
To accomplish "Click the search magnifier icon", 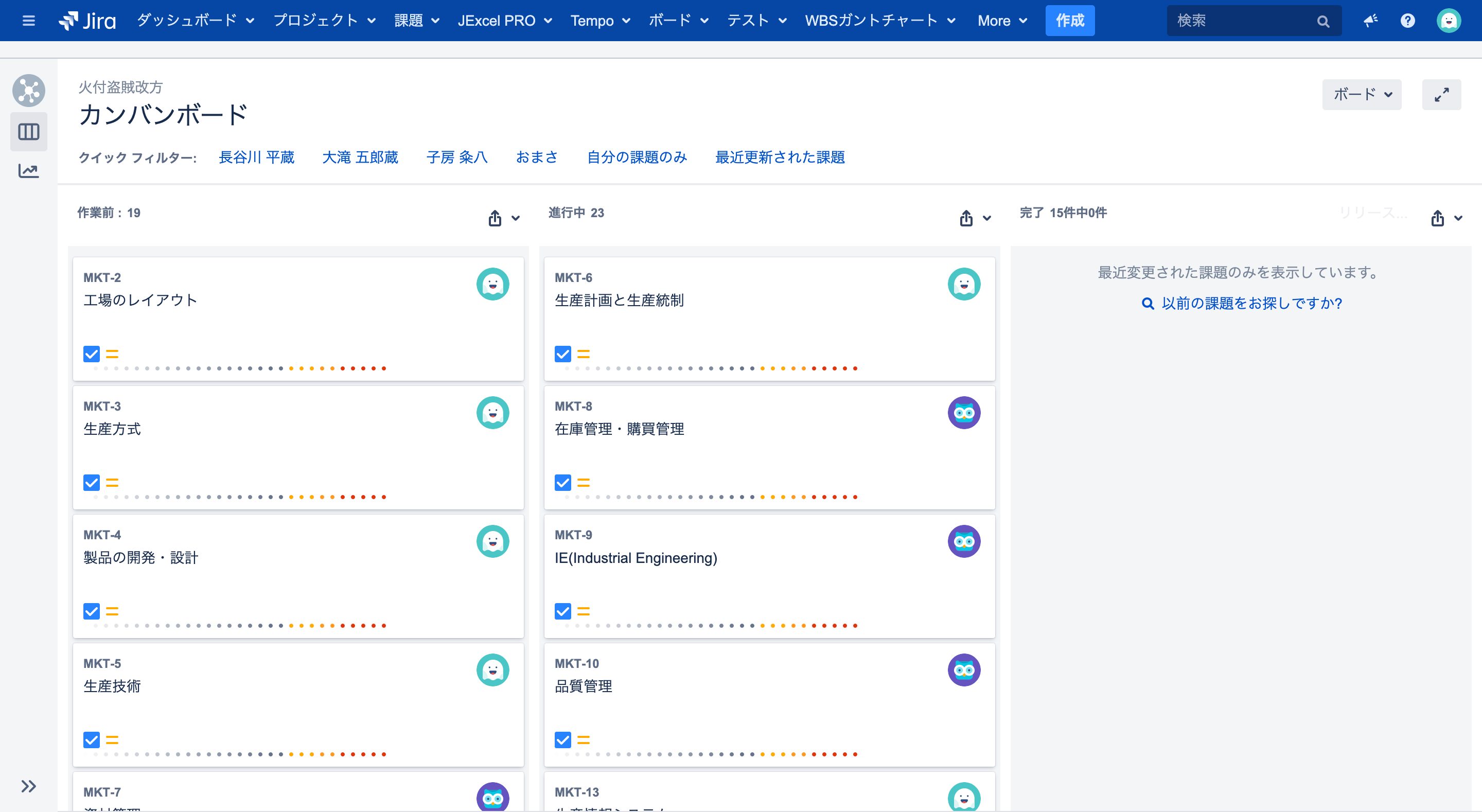I will click(1322, 21).
